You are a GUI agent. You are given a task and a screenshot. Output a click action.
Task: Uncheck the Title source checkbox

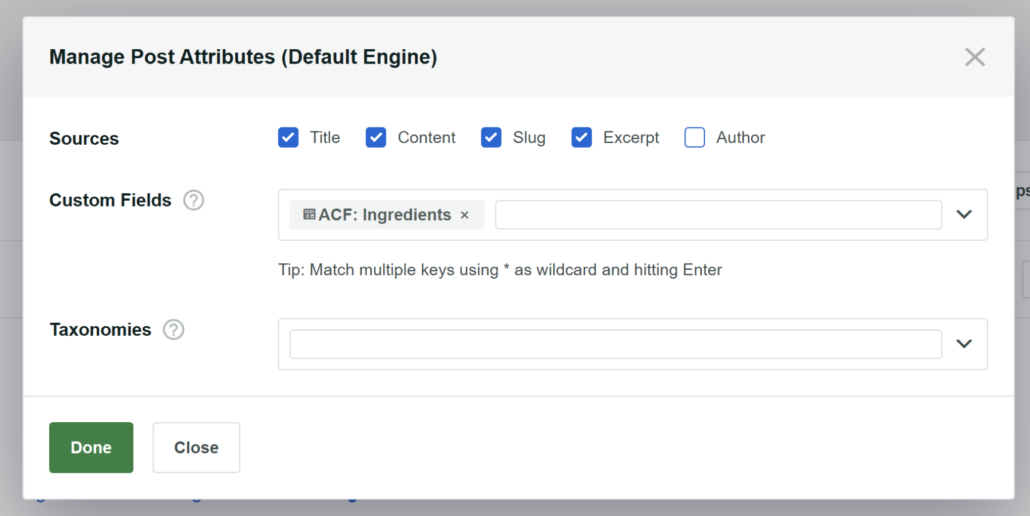pyautogui.click(x=288, y=137)
